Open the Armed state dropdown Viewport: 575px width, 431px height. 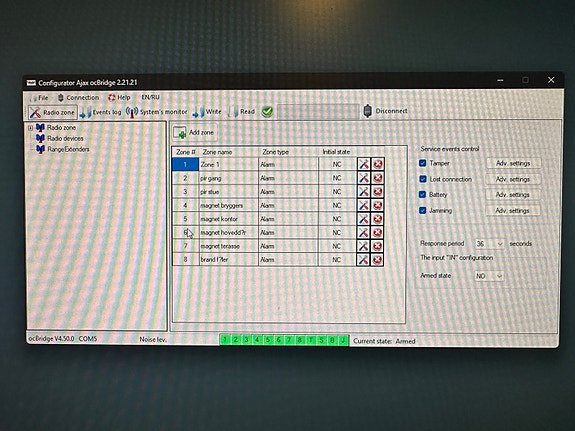click(x=489, y=276)
